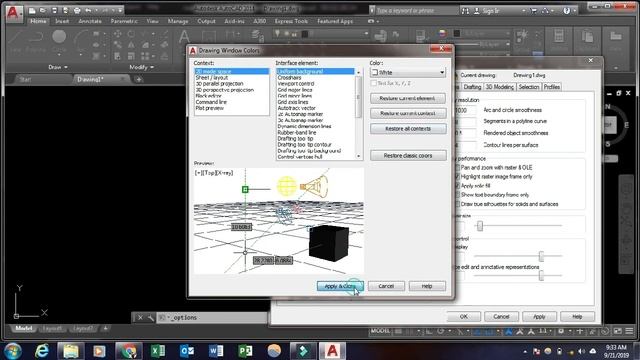Click Apply button in Options dialog
Viewport: 640px width, 360px height.
539,316
